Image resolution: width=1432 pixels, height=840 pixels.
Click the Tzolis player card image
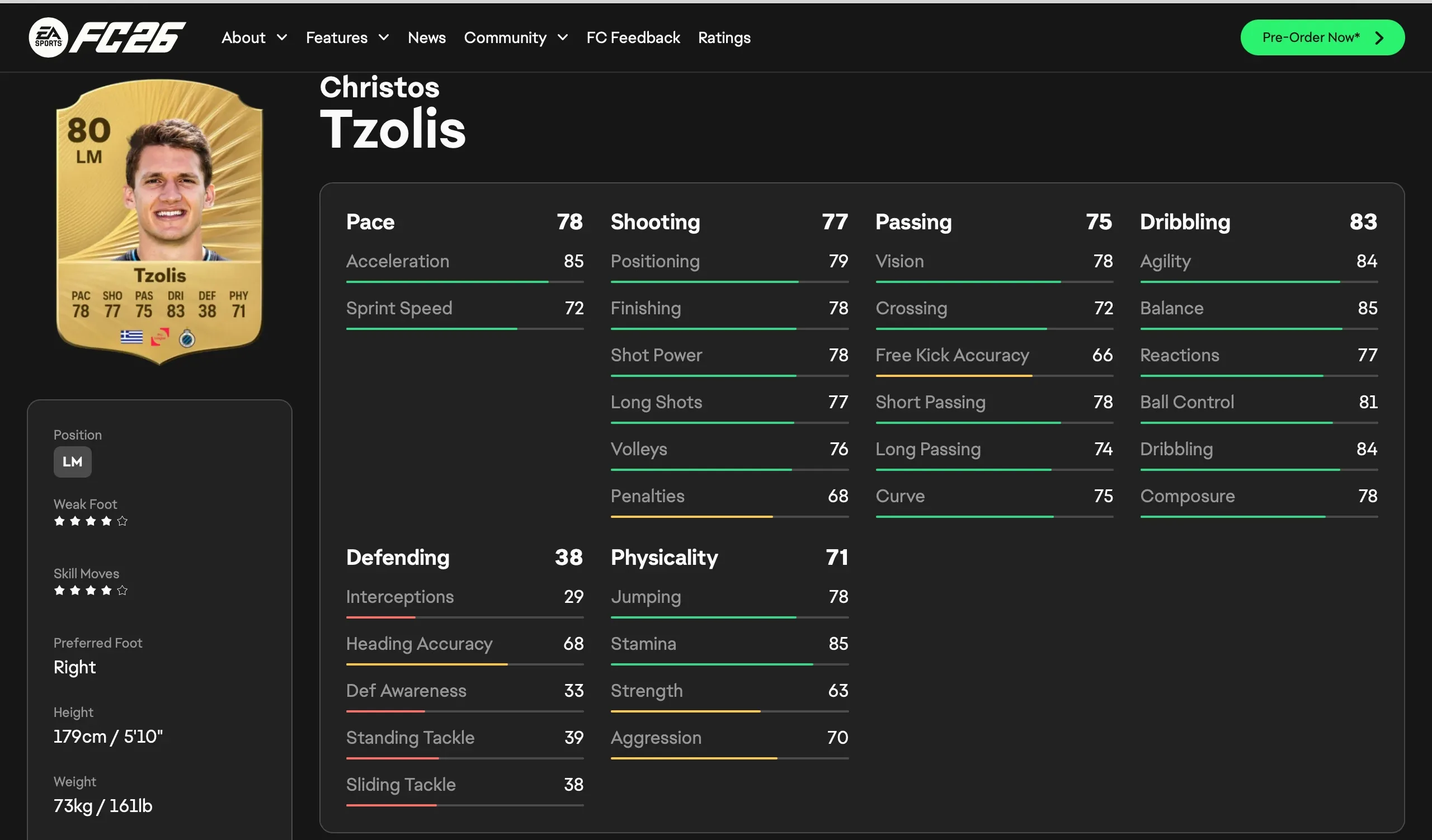(159, 221)
